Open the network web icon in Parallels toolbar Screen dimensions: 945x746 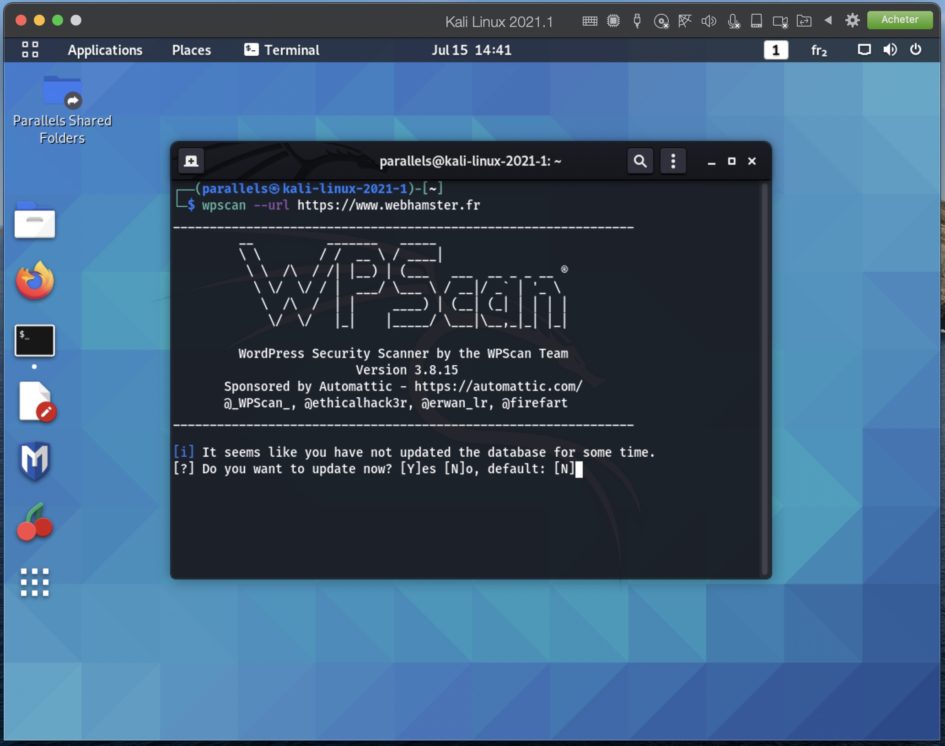685,21
